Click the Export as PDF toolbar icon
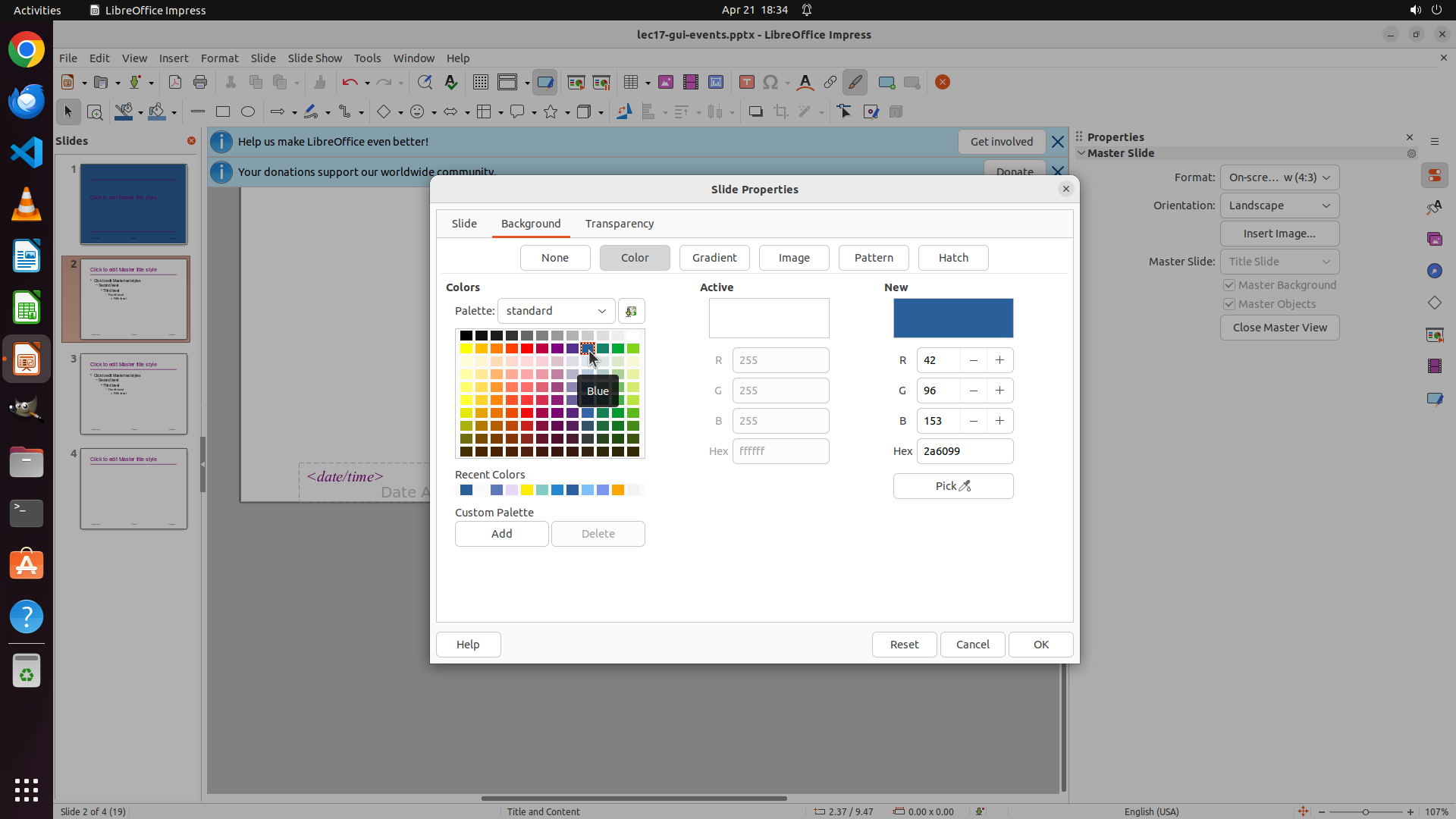This screenshot has width=1456, height=819. pyautogui.click(x=175, y=83)
